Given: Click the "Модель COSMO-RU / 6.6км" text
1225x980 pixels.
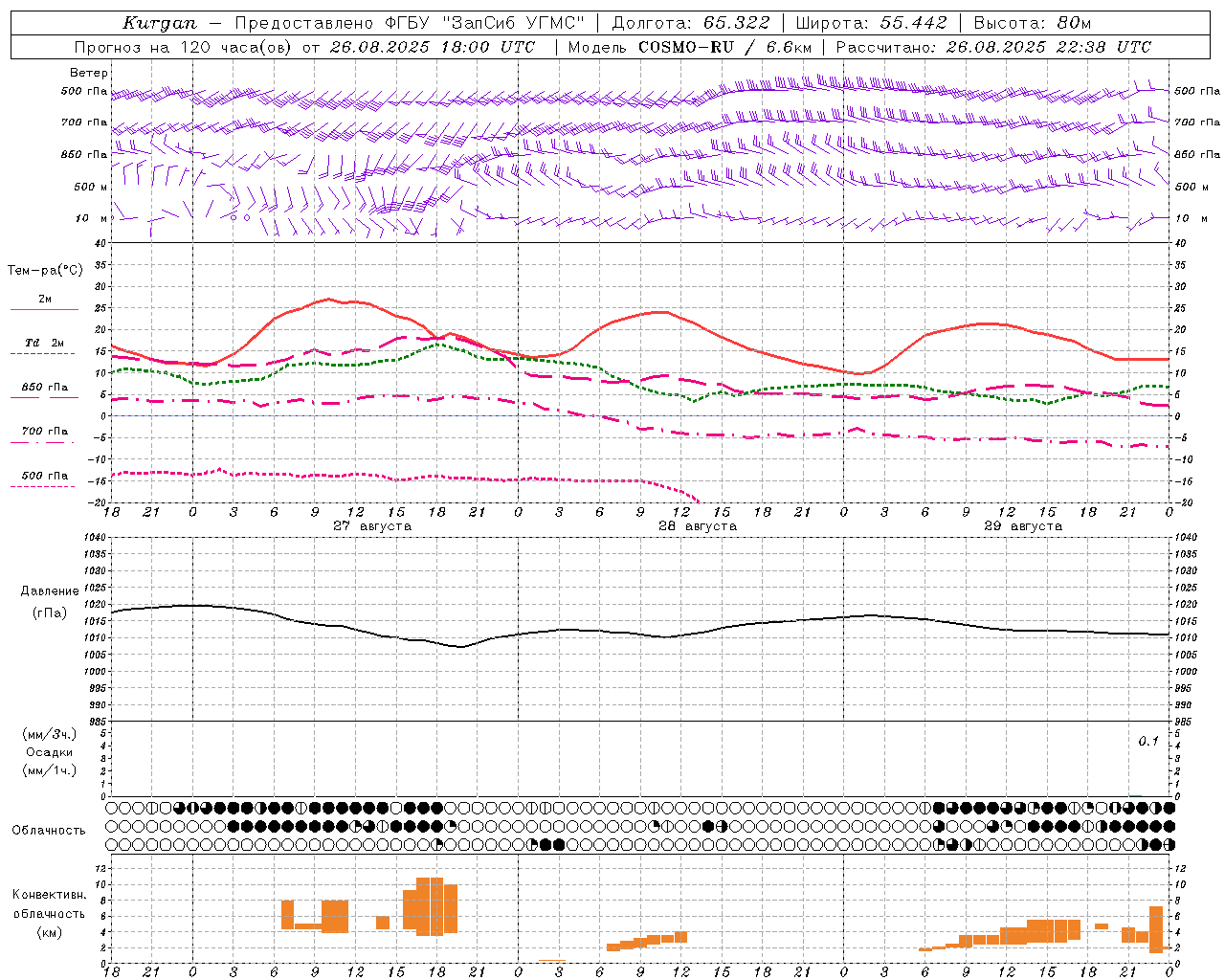Looking at the screenshot, I should pos(689,47).
